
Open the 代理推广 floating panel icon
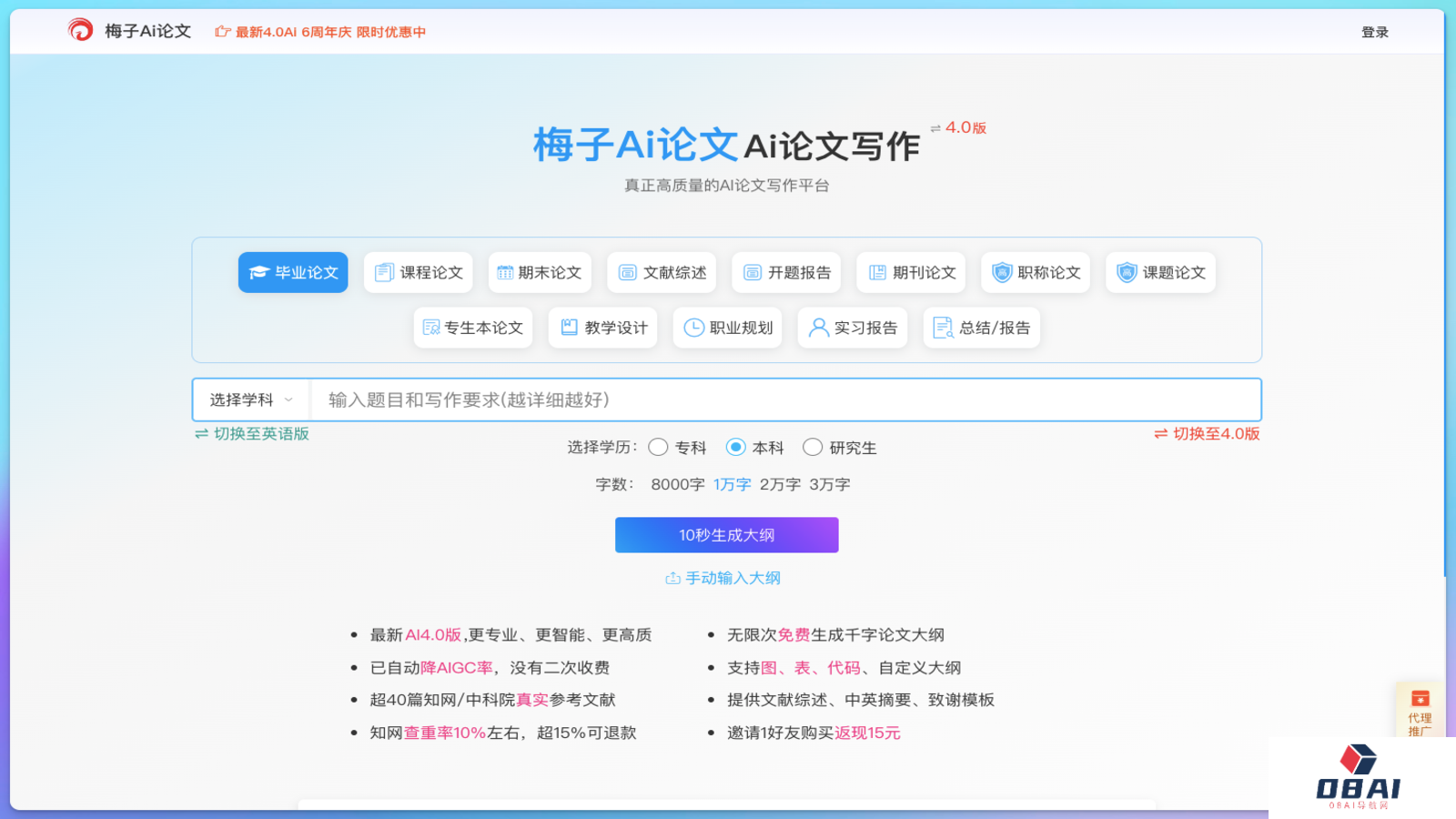click(1418, 699)
